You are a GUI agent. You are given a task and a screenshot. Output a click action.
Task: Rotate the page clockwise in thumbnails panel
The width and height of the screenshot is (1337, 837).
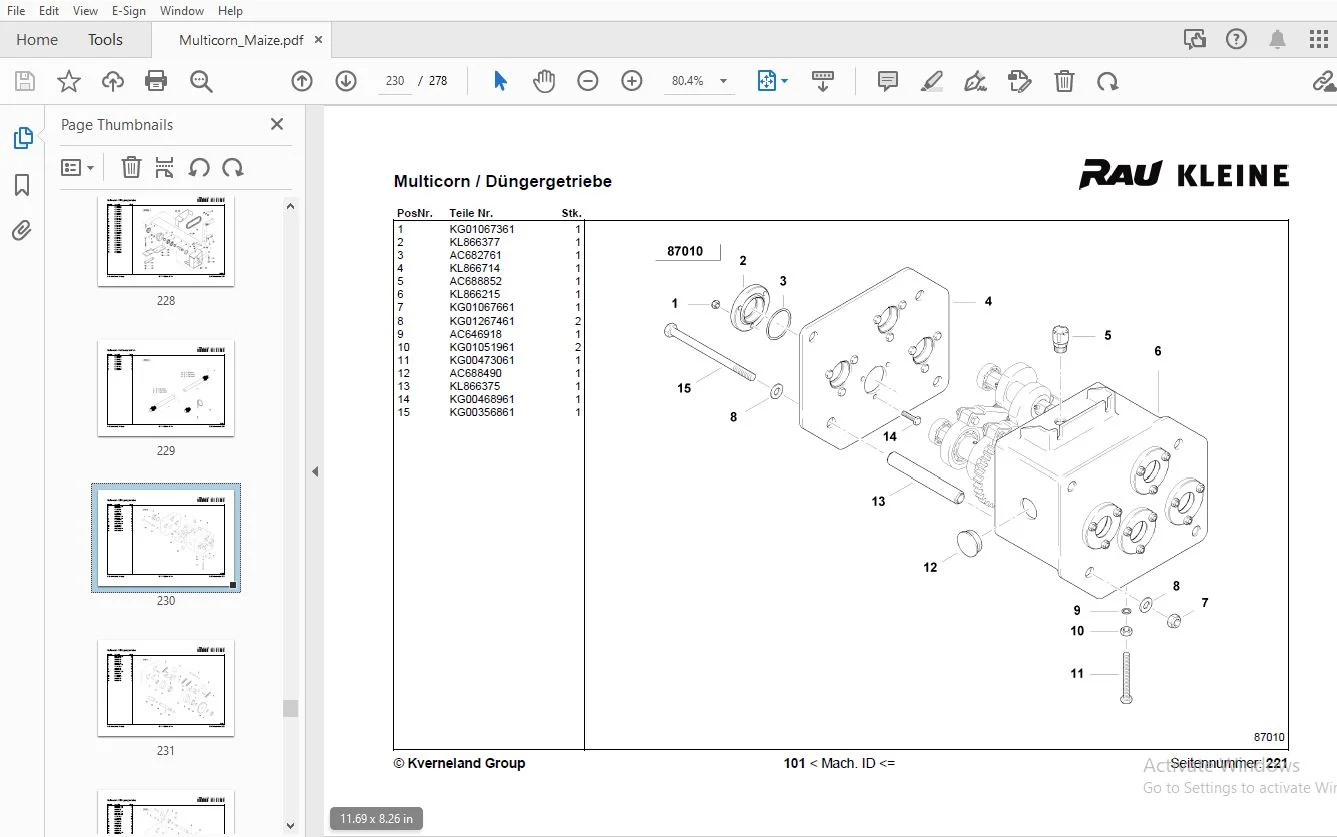click(233, 167)
